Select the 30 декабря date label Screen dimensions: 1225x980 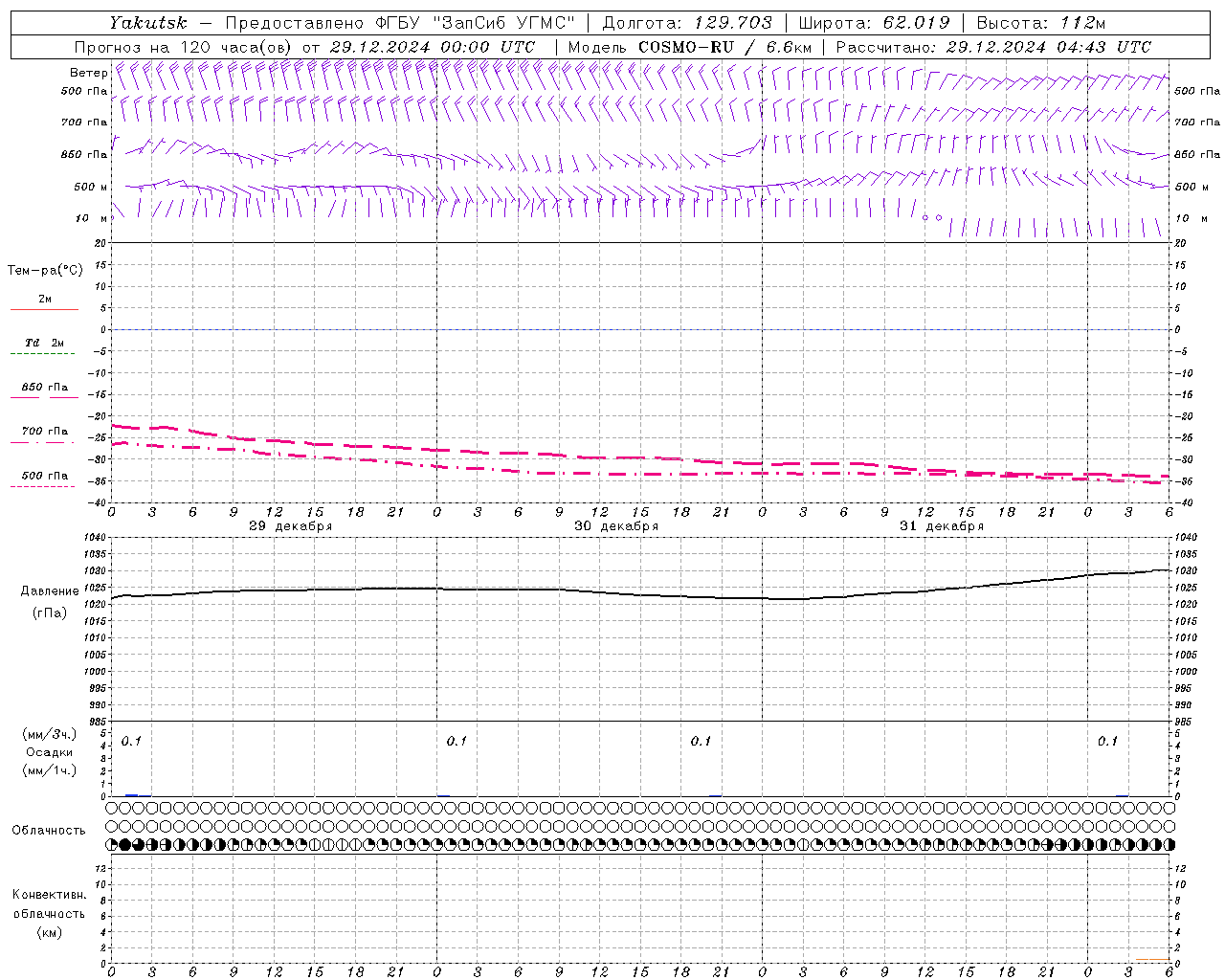[616, 526]
